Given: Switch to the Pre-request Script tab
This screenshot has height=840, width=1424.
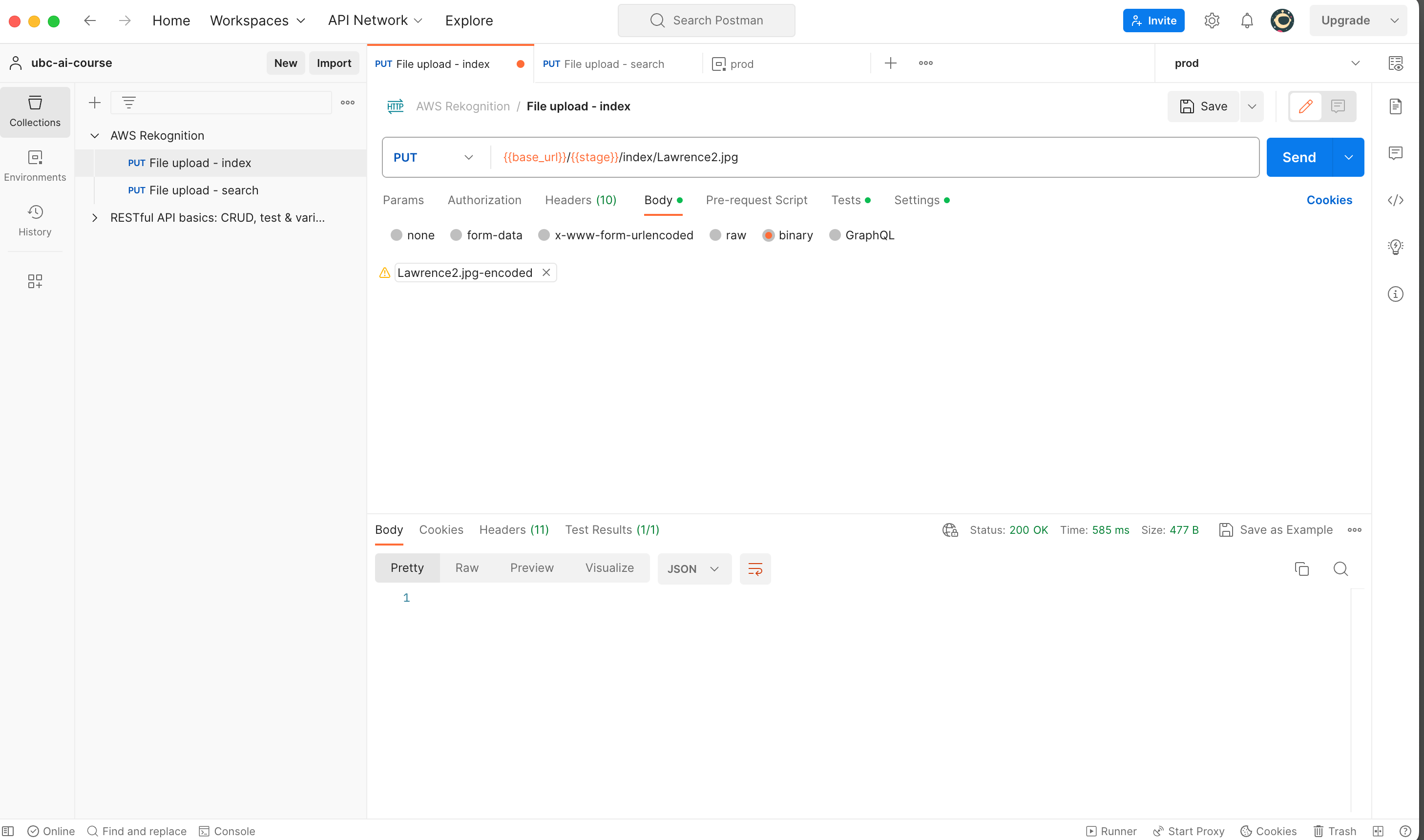Looking at the screenshot, I should coord(756,199).
